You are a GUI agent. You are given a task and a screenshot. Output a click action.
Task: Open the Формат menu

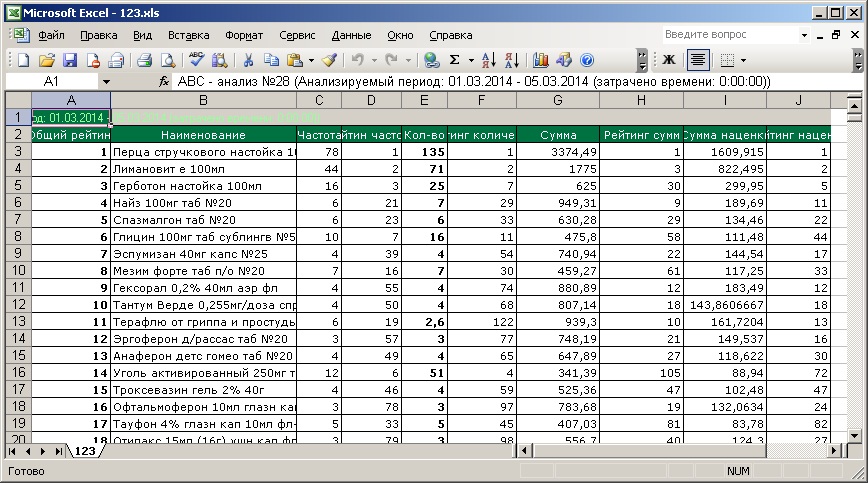tap(244, 35)
